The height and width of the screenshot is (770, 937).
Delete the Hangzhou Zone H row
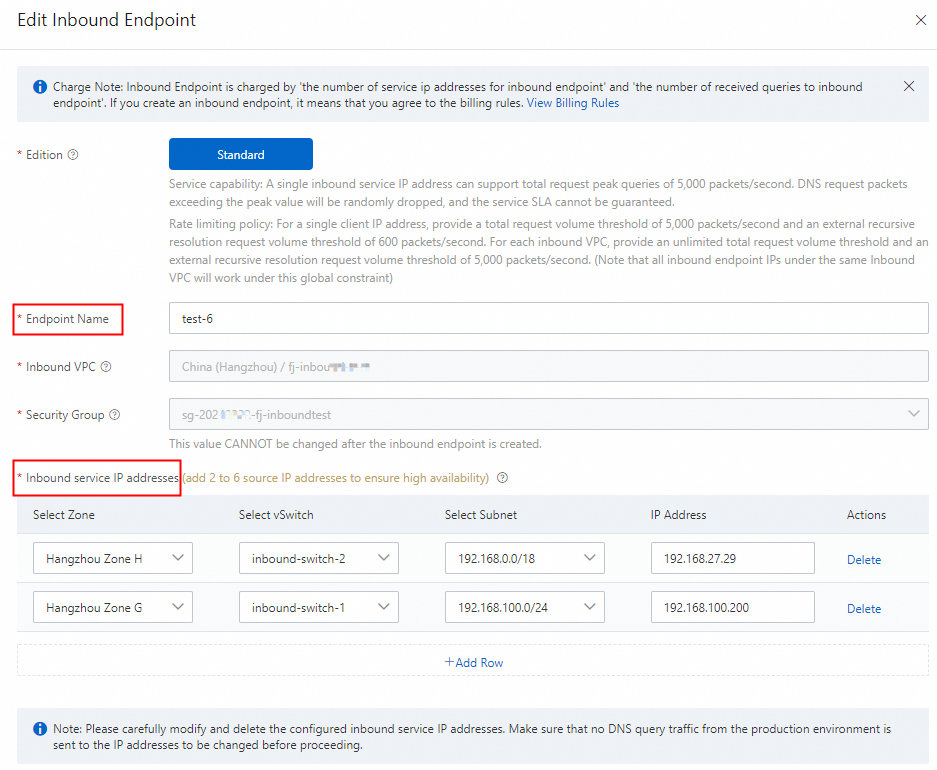tap(863, 560)
